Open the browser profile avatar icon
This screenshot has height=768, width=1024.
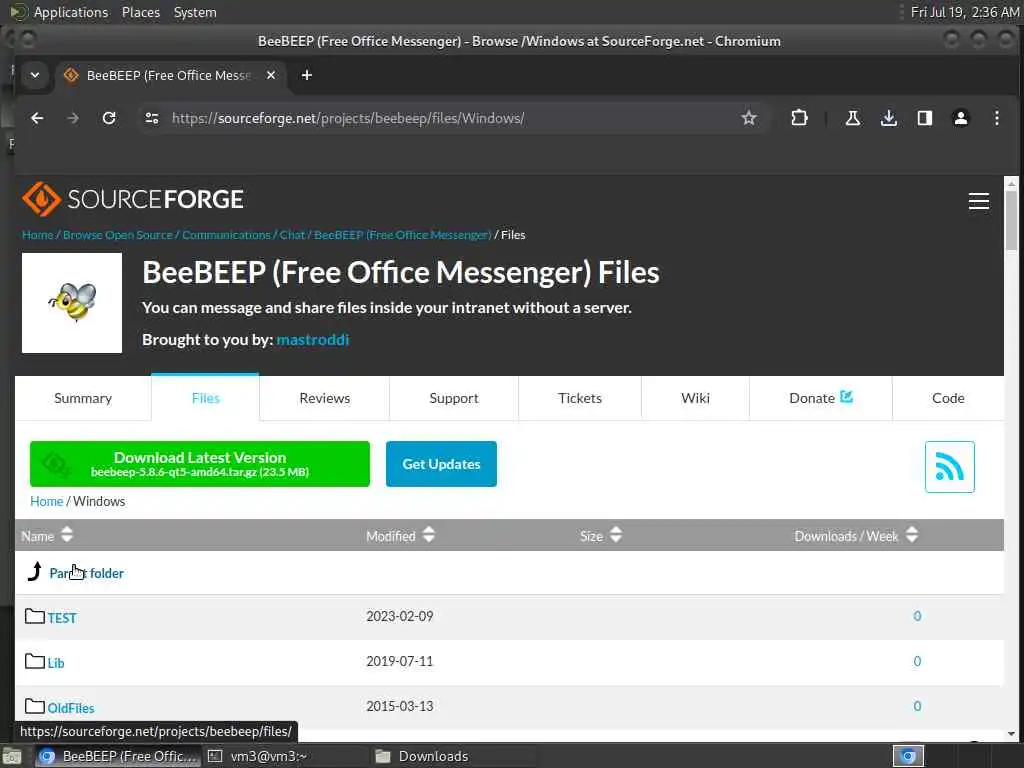tap(961, 118)
